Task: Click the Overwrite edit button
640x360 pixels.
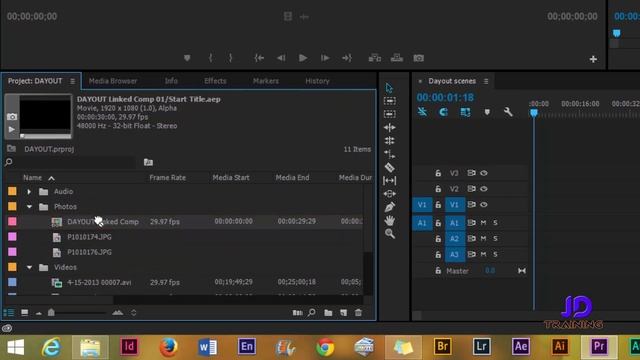Action: (x=397, y=58)
